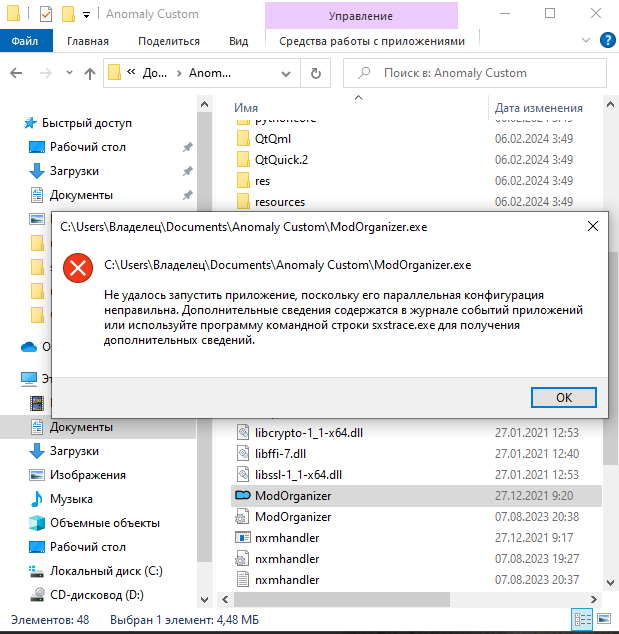619x634 pixels.
Task: Select the Управление contextual tab
Action: (x=361, y=16)
